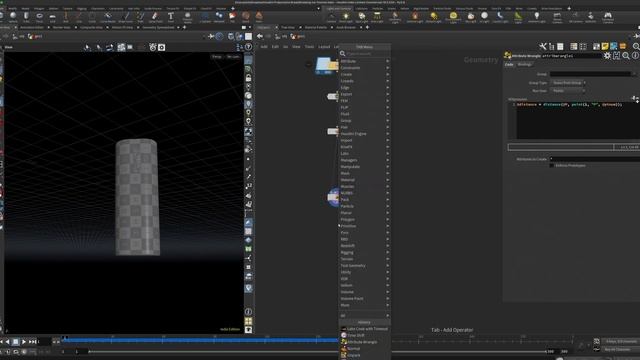
Task: Switch to Geometry Spreadsheet tab
Action: (x=158, y=27)
